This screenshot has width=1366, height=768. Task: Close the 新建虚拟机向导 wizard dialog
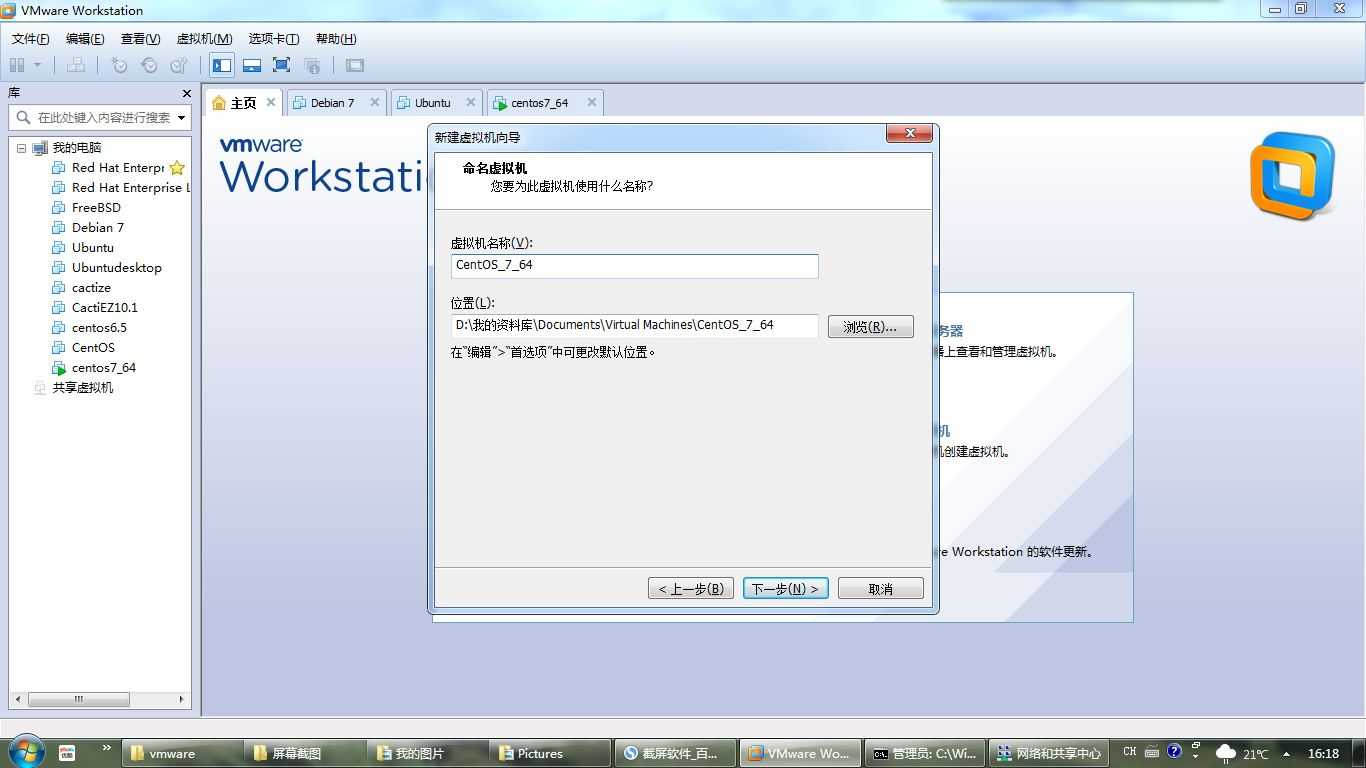click(x=909, y=134)
